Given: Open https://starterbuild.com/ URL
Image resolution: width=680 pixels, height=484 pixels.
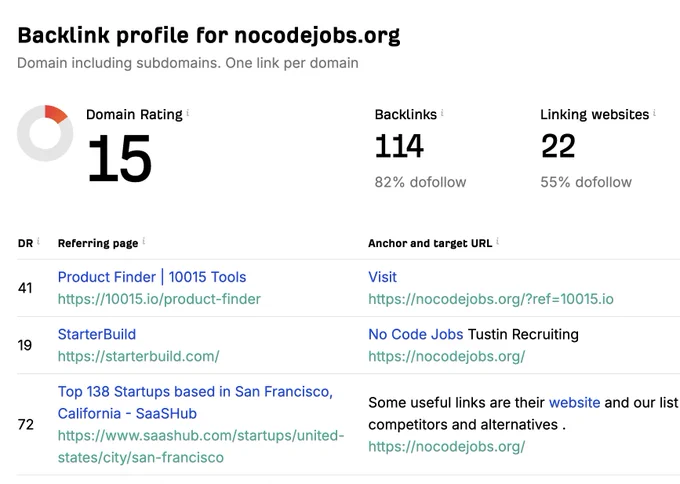Looking at the screenshot, I should (139, 356).
